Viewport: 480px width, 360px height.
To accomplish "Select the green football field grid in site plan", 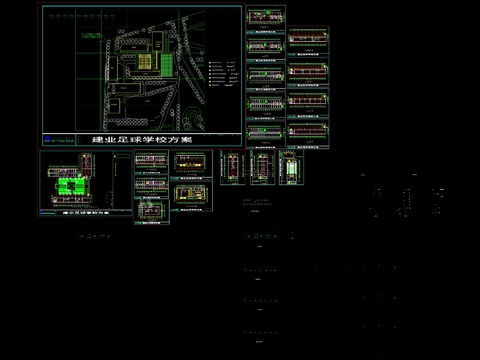I will 167,65.
